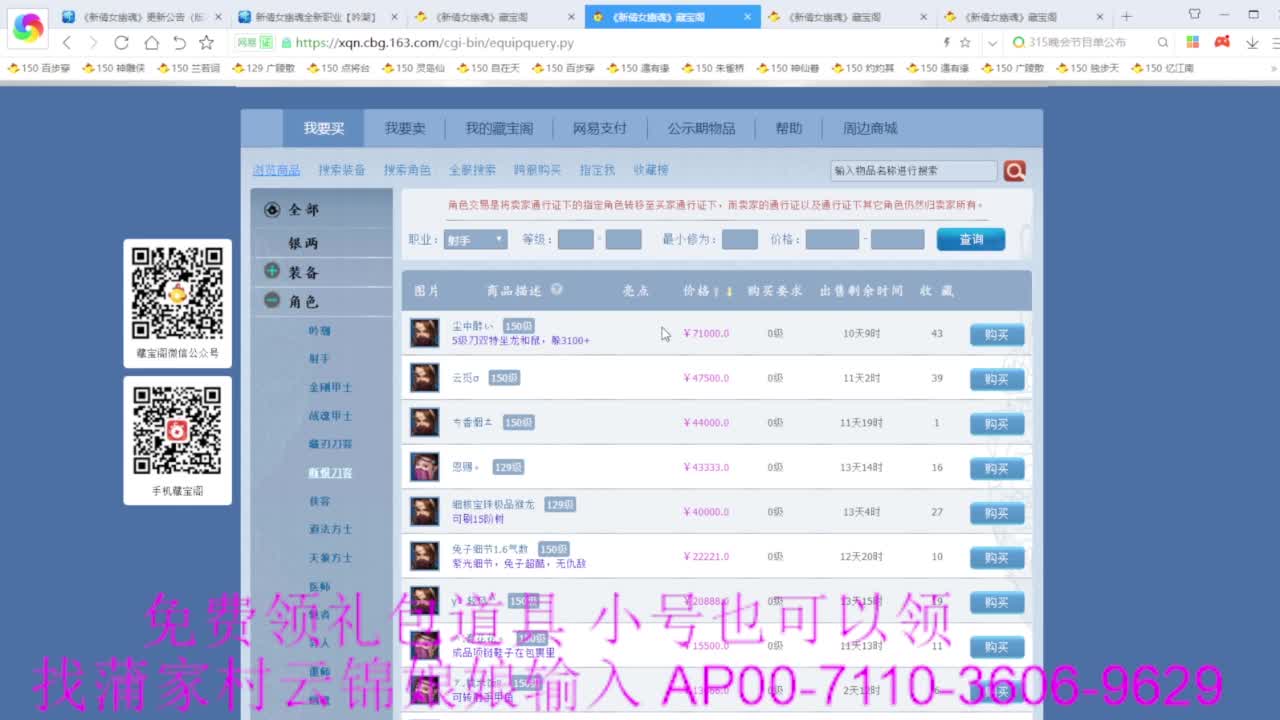1280x720 pixels.
Task: Open address bar dropdown arrow
Action: [992, 43]
